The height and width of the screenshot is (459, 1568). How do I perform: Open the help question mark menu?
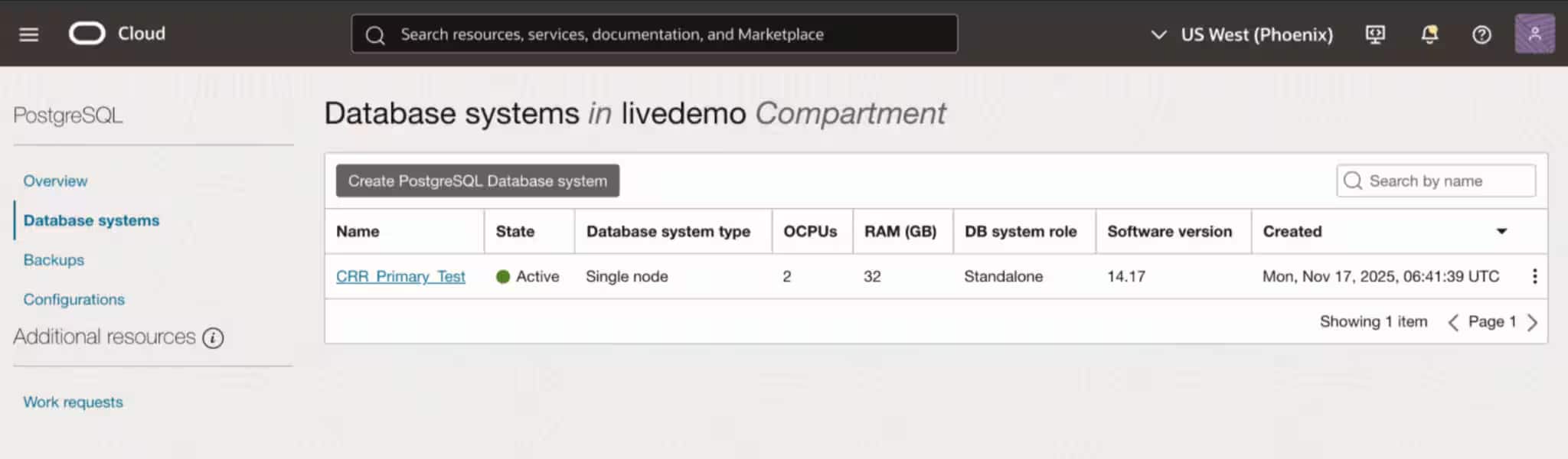(1481, 34)
